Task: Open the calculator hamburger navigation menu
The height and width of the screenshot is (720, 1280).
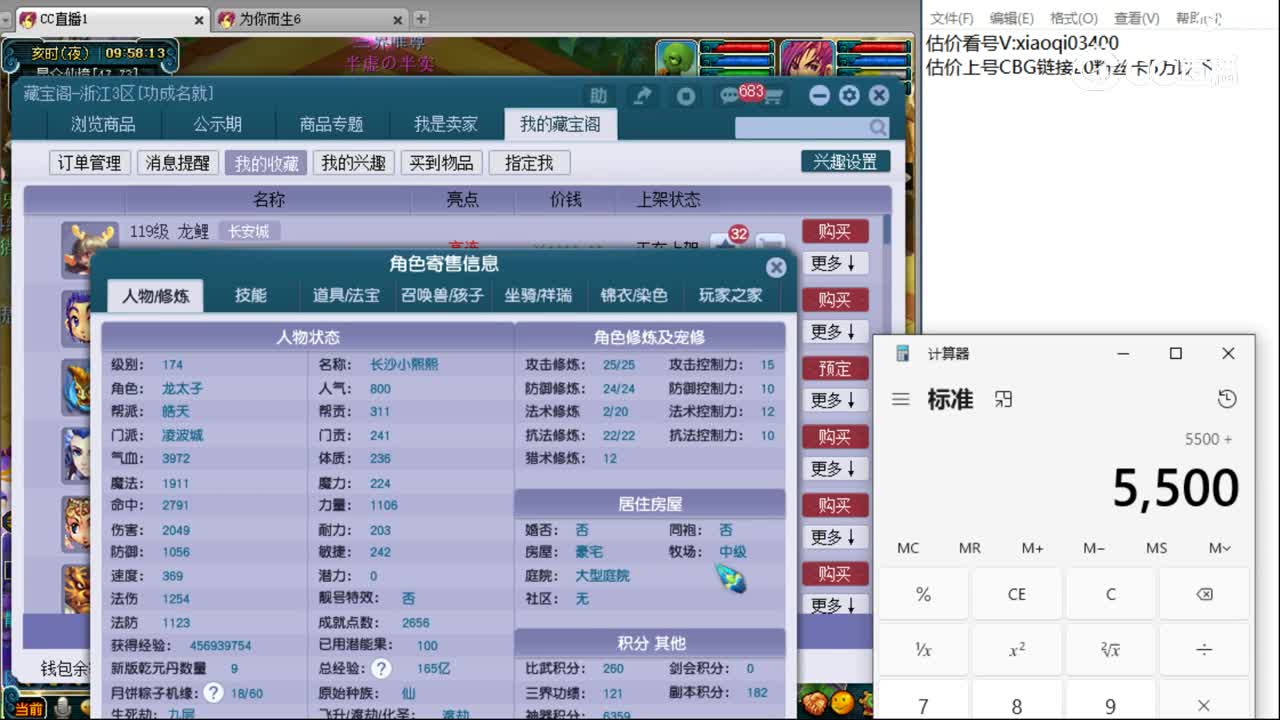Action: [900, 398]
